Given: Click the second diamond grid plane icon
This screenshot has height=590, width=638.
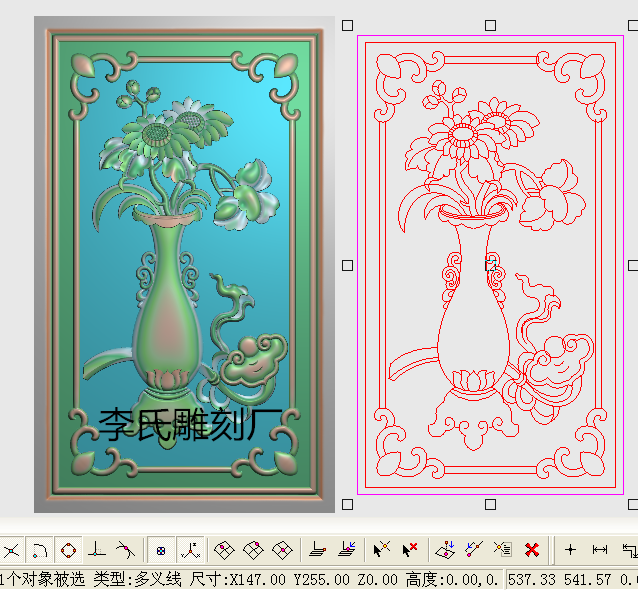Looking at the screenshot, I should [x=253, y=550].
